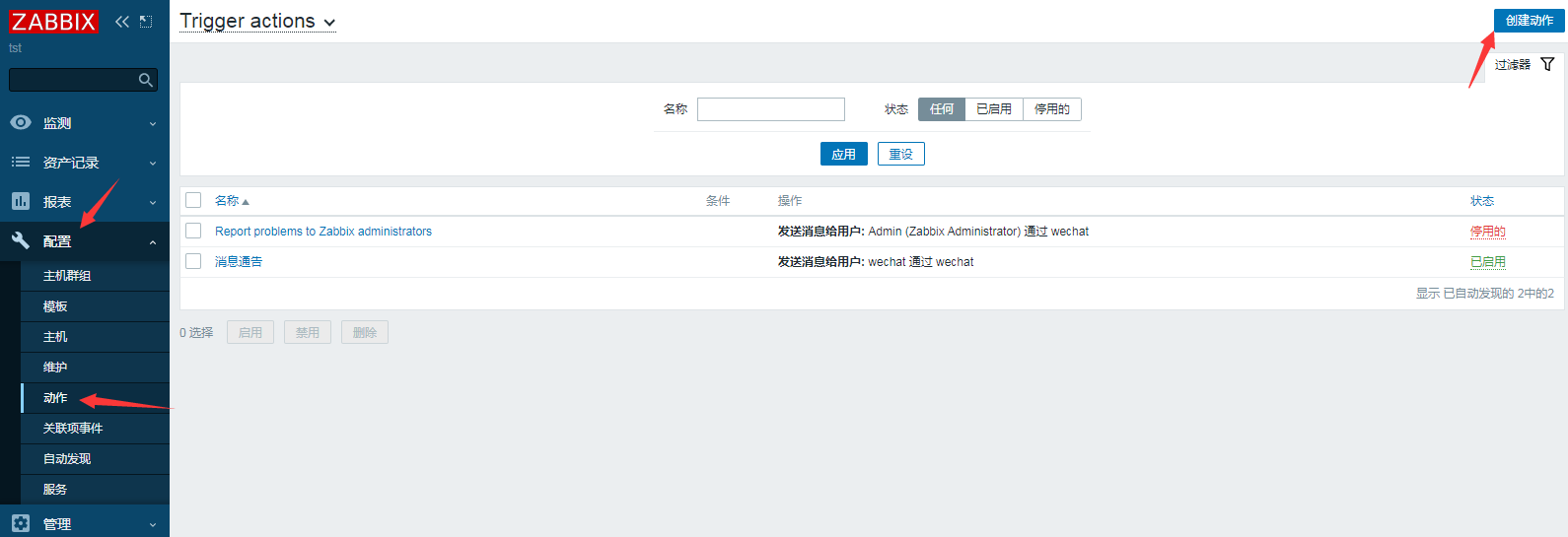1568x537 pixels.
Task: Click the 应用 filter button
Action: point(844,154)
